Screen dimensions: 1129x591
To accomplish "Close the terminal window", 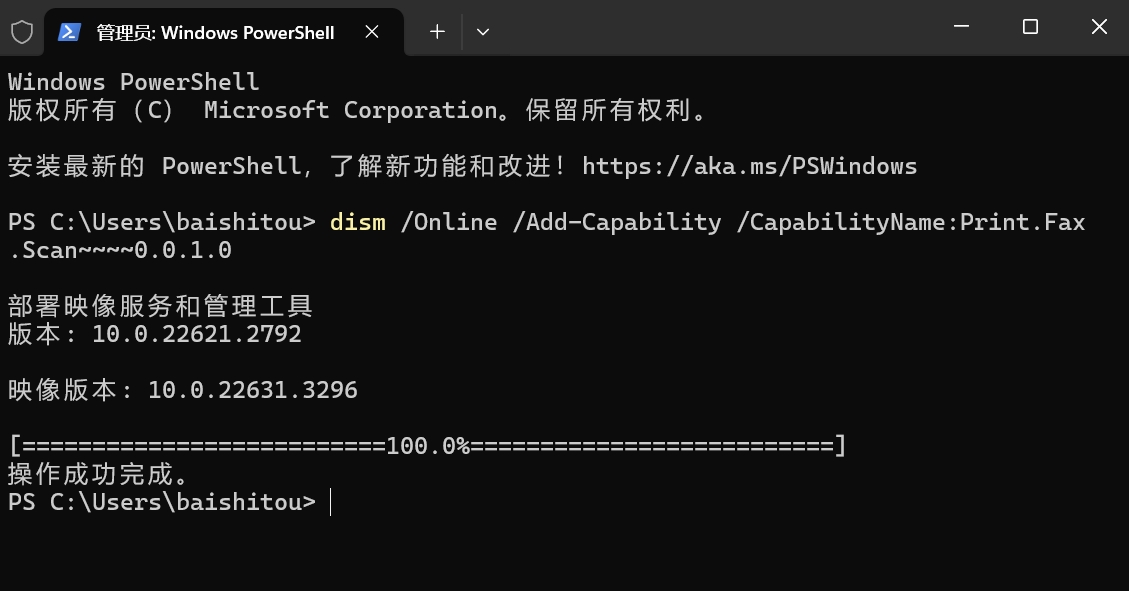I will point(1098,28).
